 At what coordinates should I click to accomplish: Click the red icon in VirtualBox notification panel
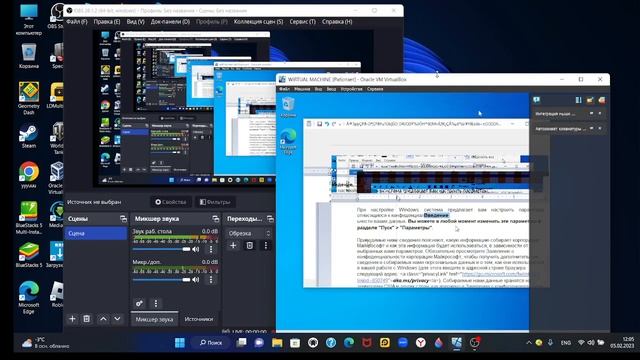click(x=601, y=100)
